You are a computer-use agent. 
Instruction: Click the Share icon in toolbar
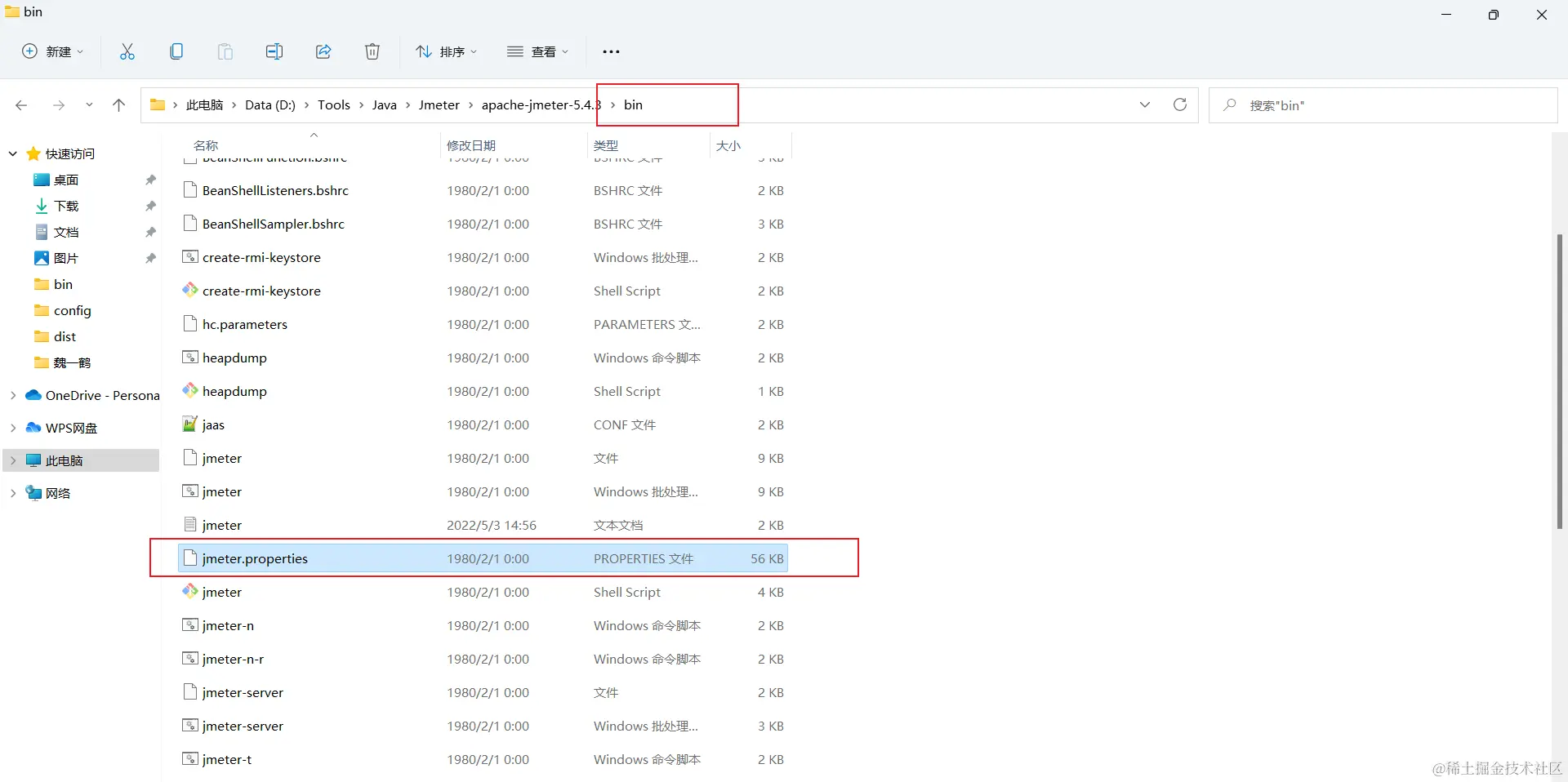(323, 51)
